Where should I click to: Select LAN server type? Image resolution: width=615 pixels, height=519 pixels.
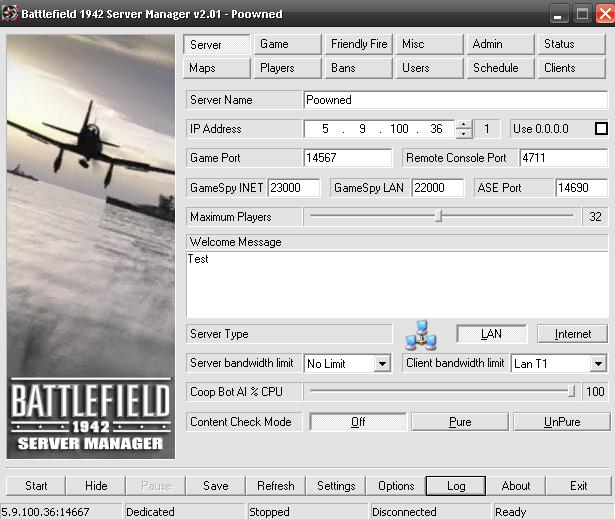click(491, 334)
